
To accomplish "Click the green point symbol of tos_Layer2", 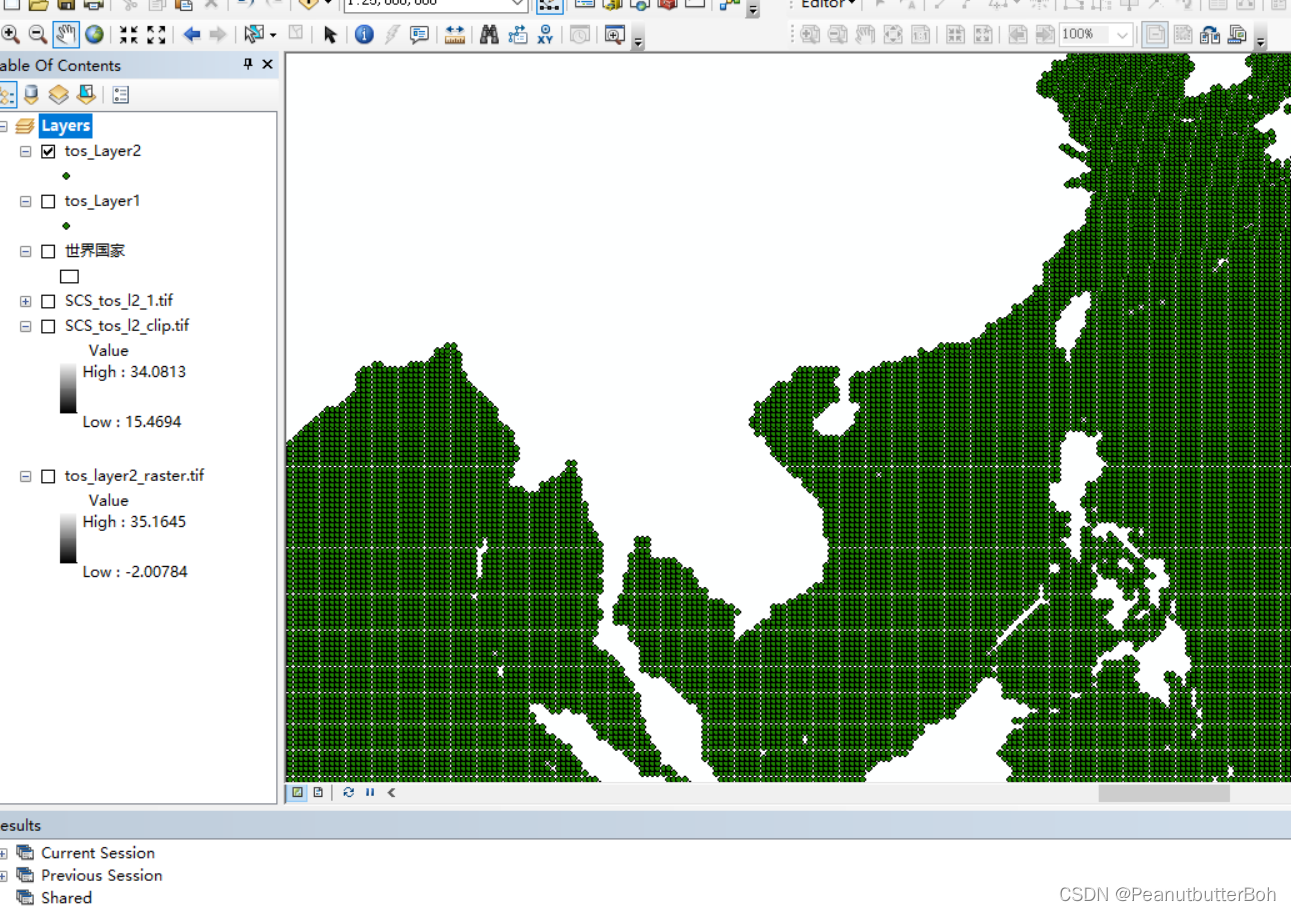I will click(x=66, y=175).
